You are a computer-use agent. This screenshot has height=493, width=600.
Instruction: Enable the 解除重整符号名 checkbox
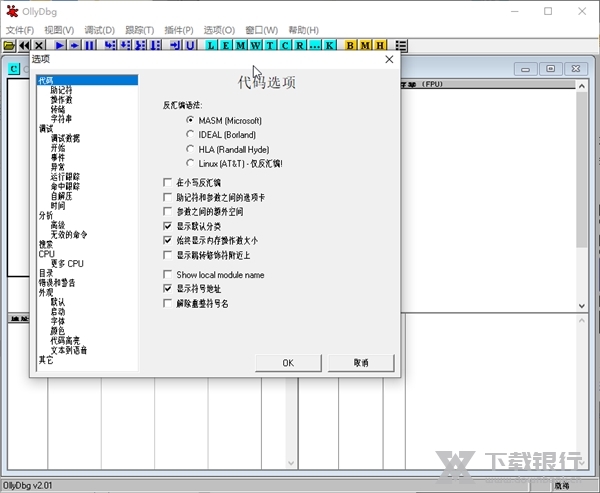pos(167,304)
